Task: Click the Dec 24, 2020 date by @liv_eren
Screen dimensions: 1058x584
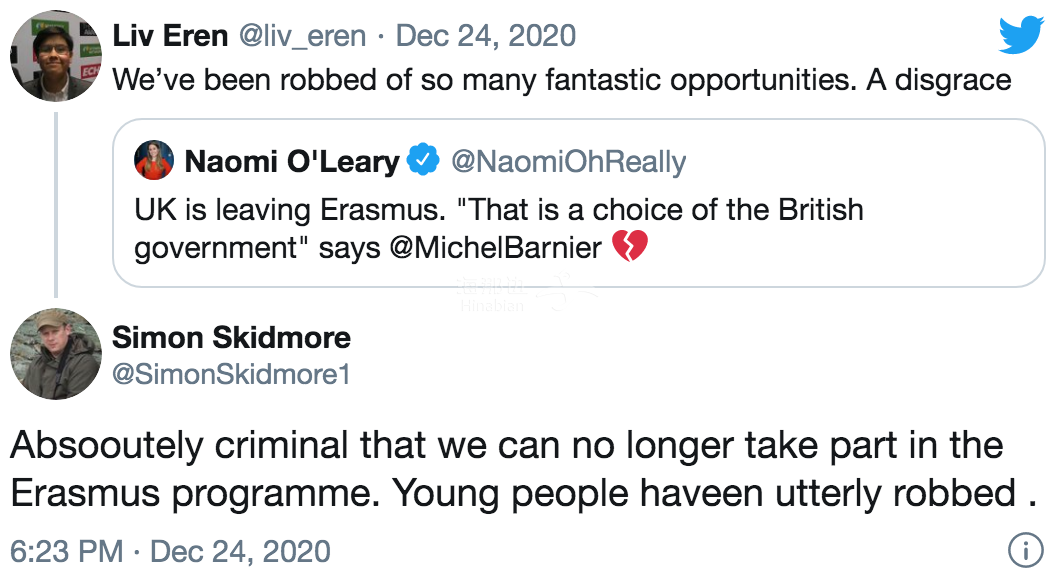Action: point(486,36)
